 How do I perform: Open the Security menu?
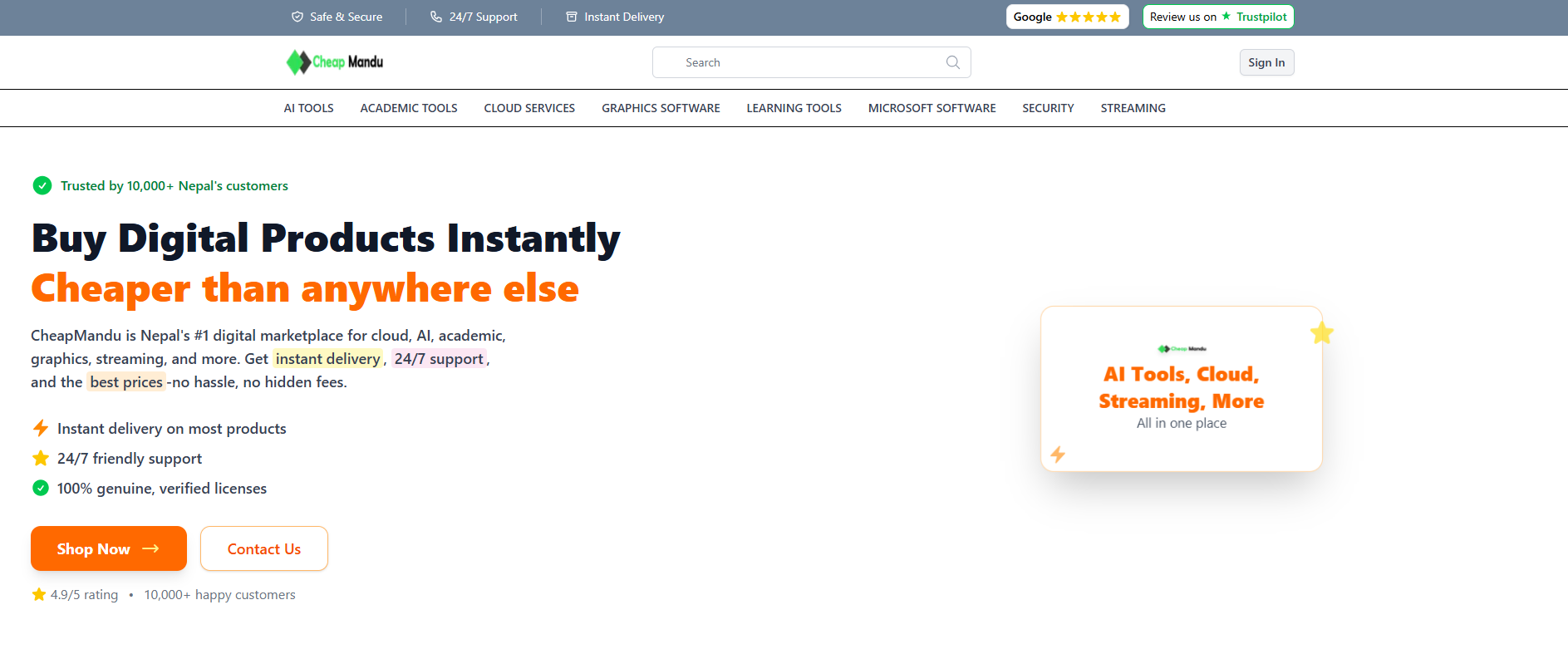1048,108
